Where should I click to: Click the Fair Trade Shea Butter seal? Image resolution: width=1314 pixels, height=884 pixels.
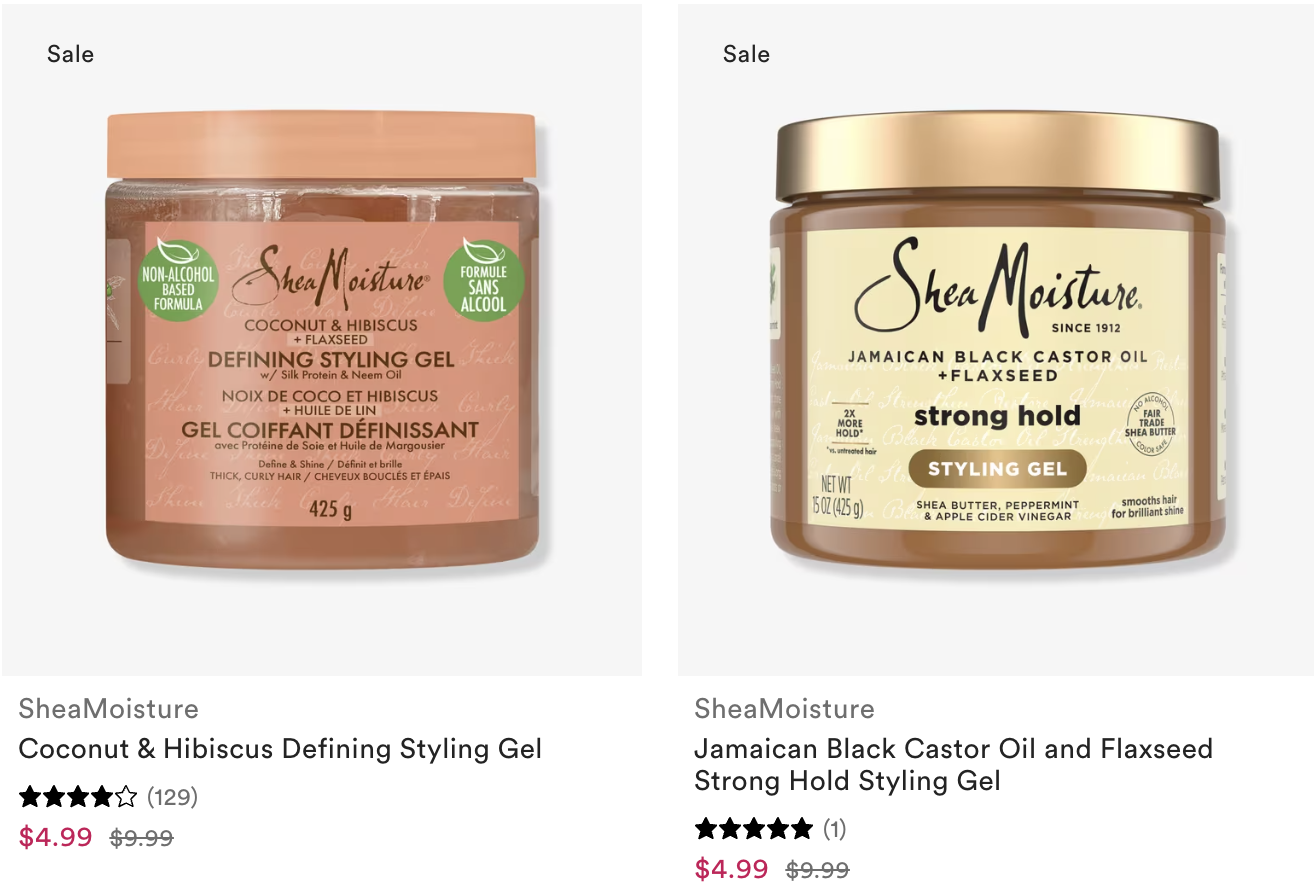coord(1149,421)
